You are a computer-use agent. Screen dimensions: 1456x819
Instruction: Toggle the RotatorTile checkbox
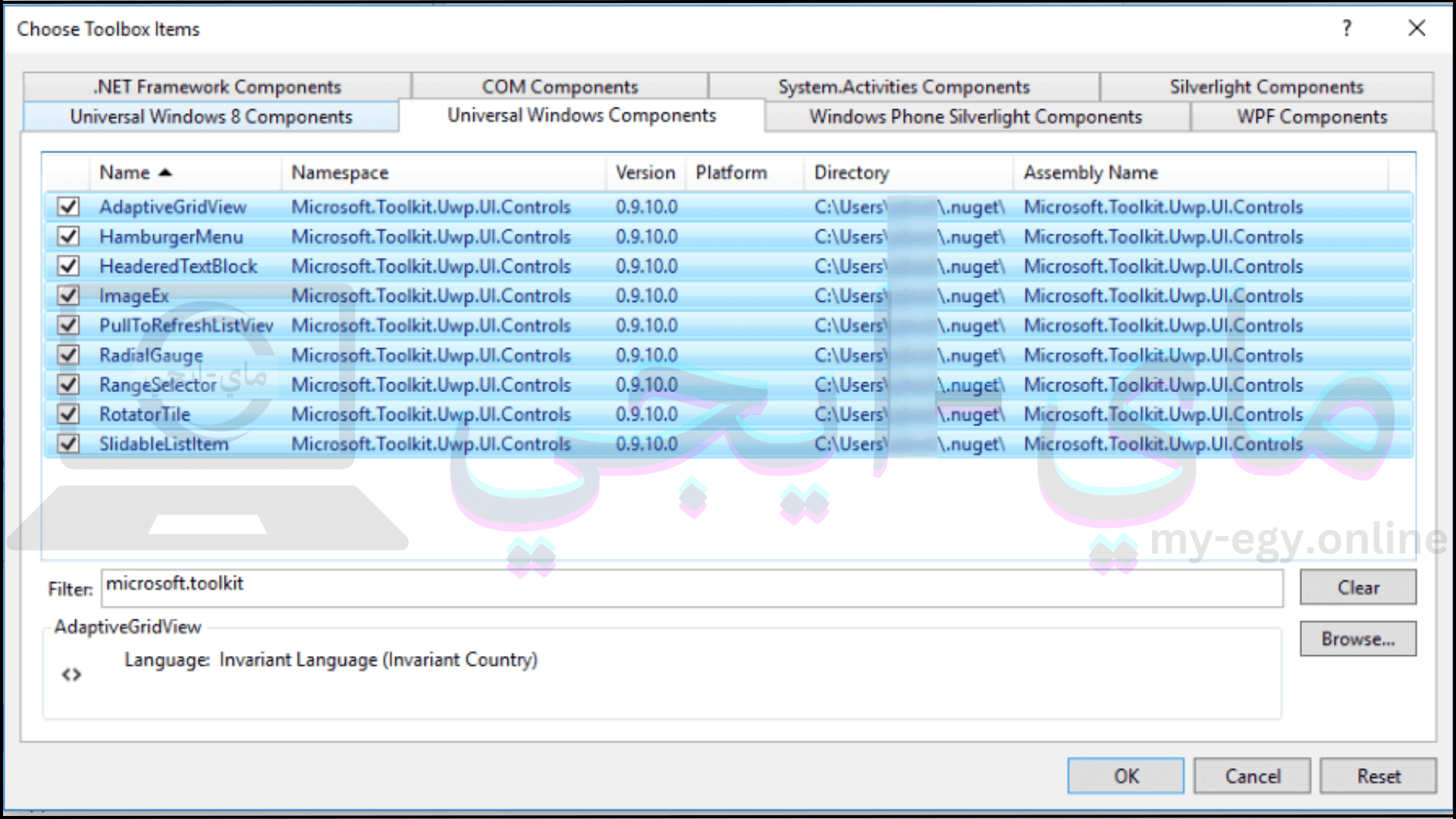tap(69, 414)
